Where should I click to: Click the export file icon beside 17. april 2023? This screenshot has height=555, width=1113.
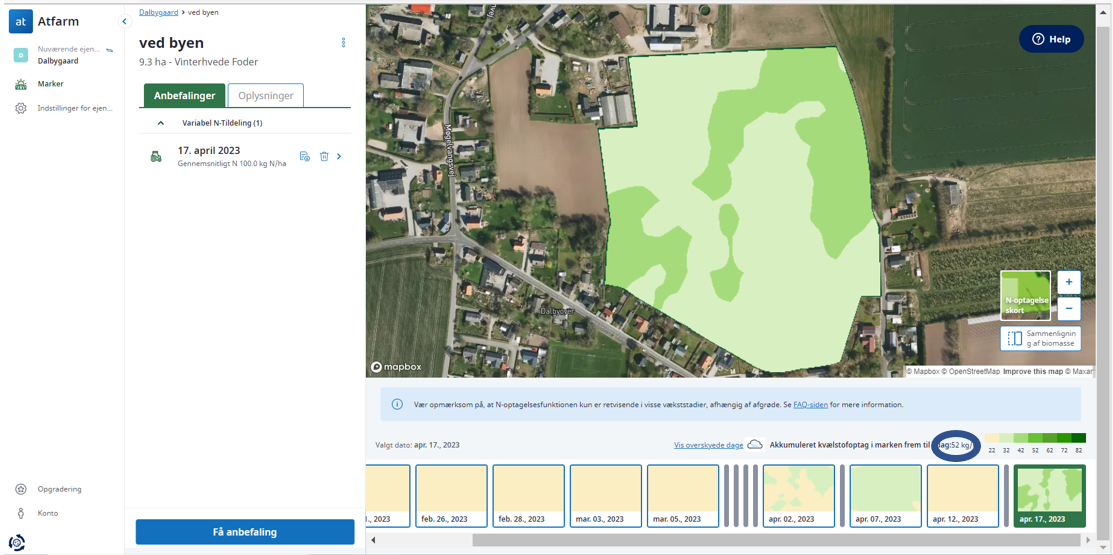[x=305, y=157]
